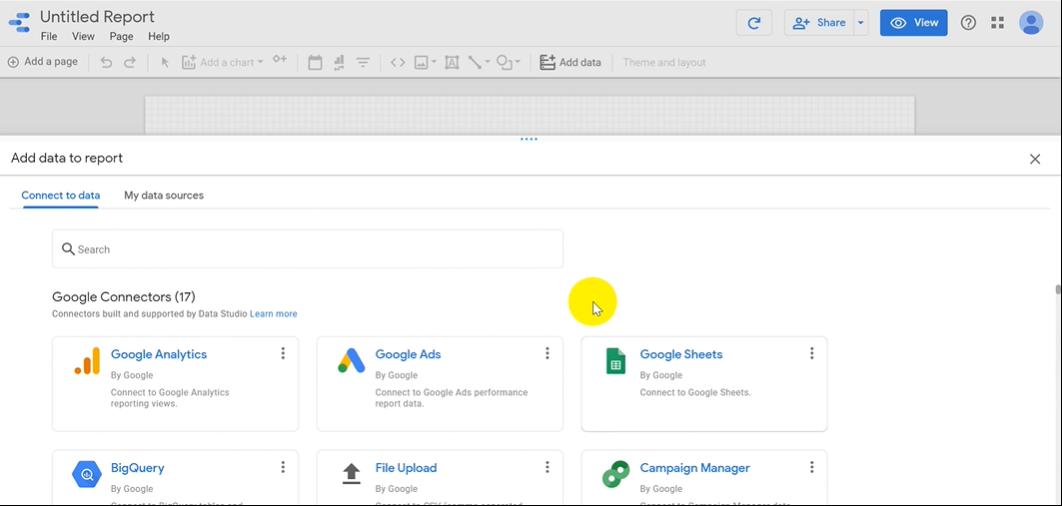Click the undo arrow icon
The image size is (1062, 506).
pos(106,62)
